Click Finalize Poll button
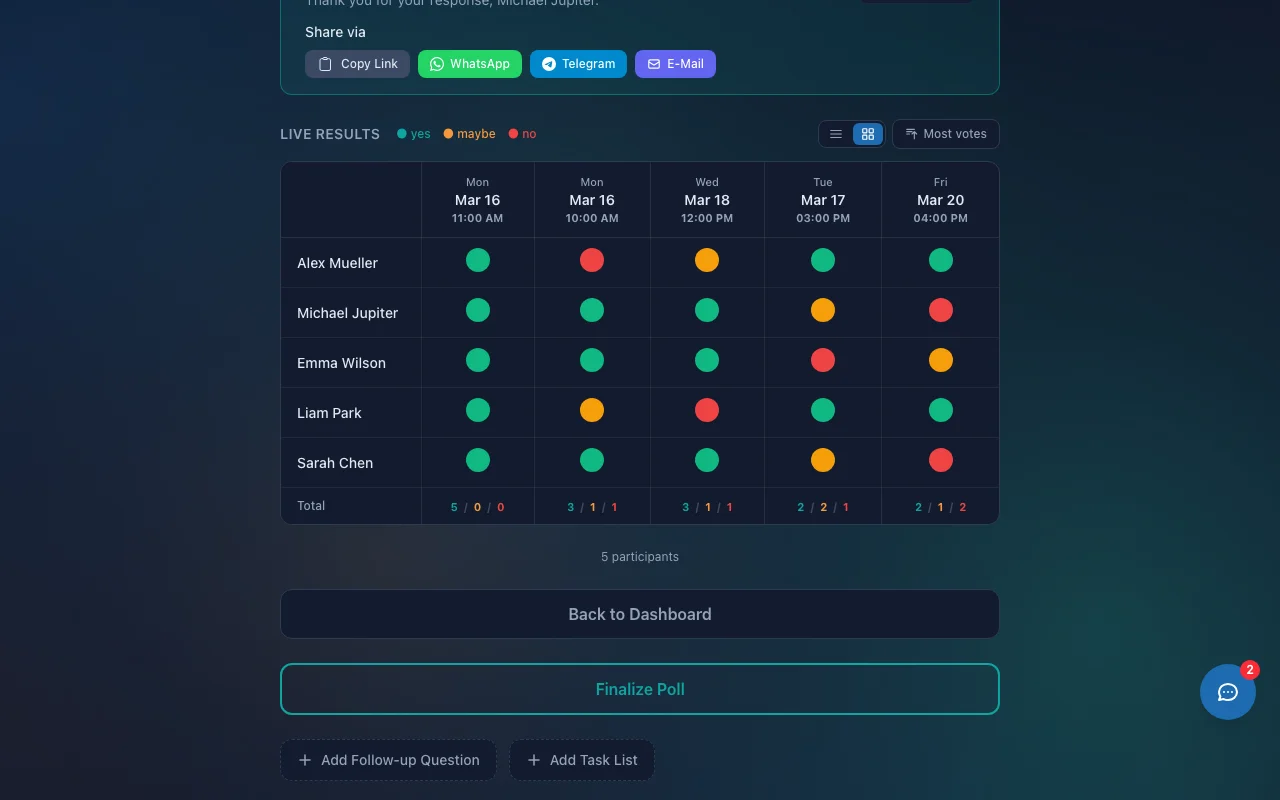Viewport: 1280px width, 800px height. pos(640,689)
